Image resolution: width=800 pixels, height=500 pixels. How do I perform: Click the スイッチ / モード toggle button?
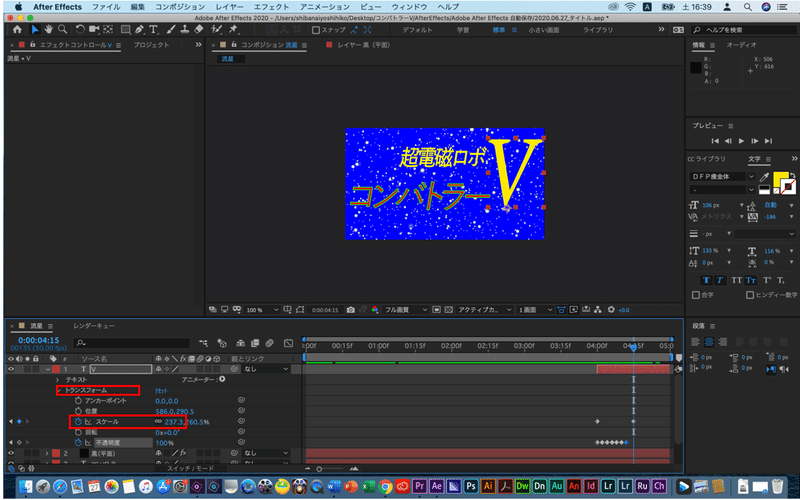click(x=191, y=468)
